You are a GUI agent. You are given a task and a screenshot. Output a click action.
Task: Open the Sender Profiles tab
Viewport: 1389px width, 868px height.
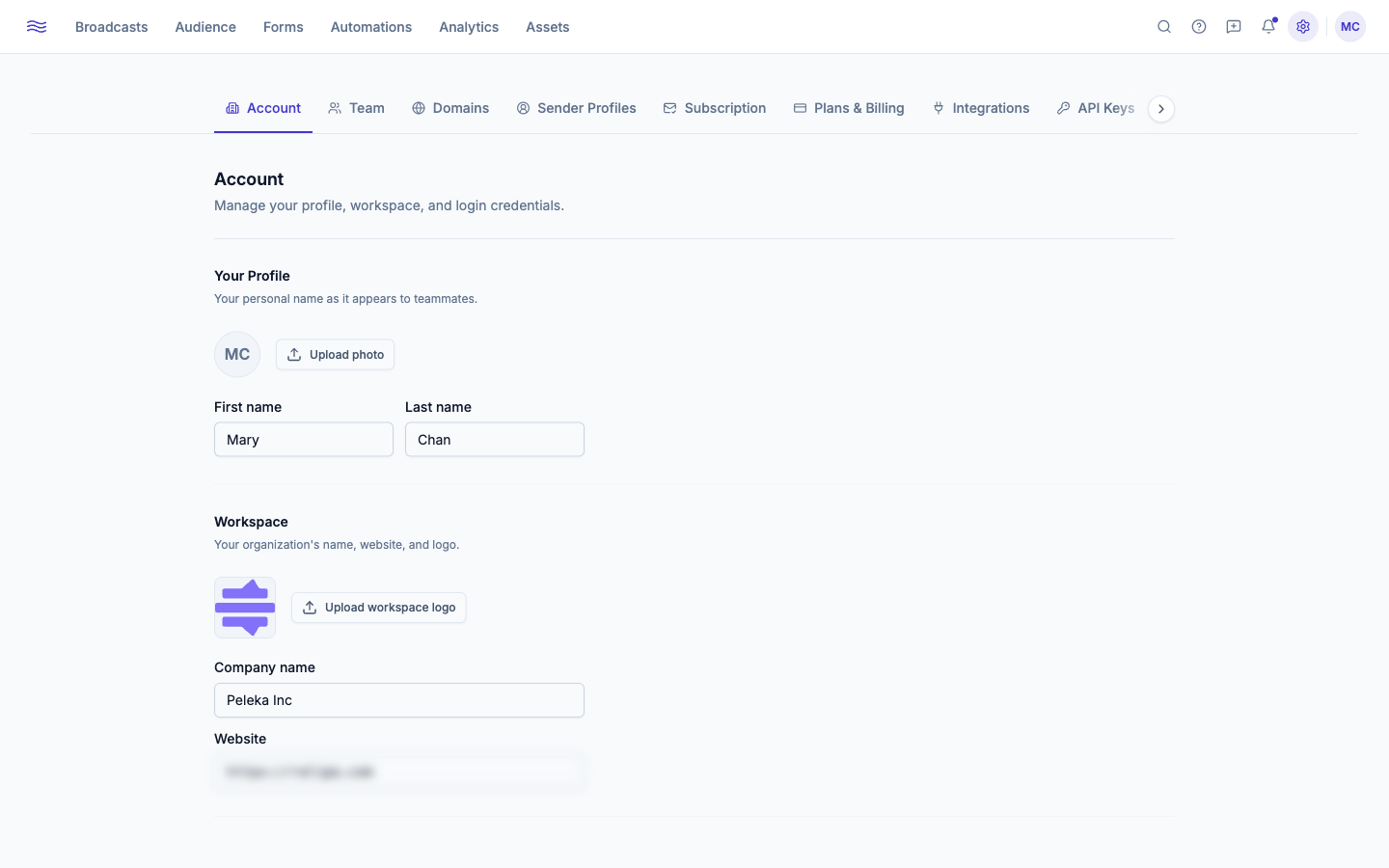[x=576, y=108]
